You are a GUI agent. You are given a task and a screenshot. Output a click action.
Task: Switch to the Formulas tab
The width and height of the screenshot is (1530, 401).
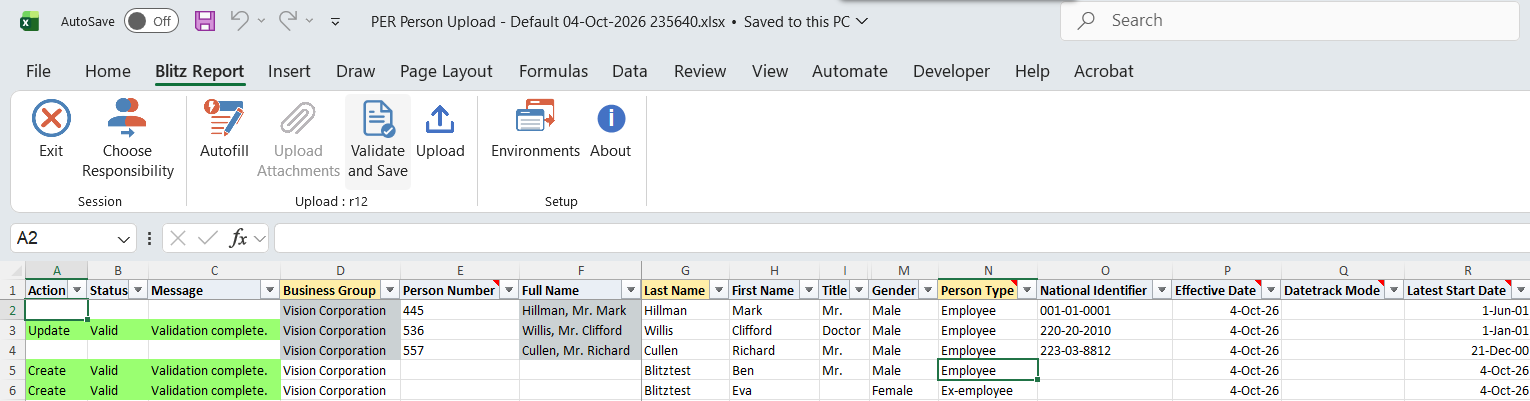(x=553, y=71)
